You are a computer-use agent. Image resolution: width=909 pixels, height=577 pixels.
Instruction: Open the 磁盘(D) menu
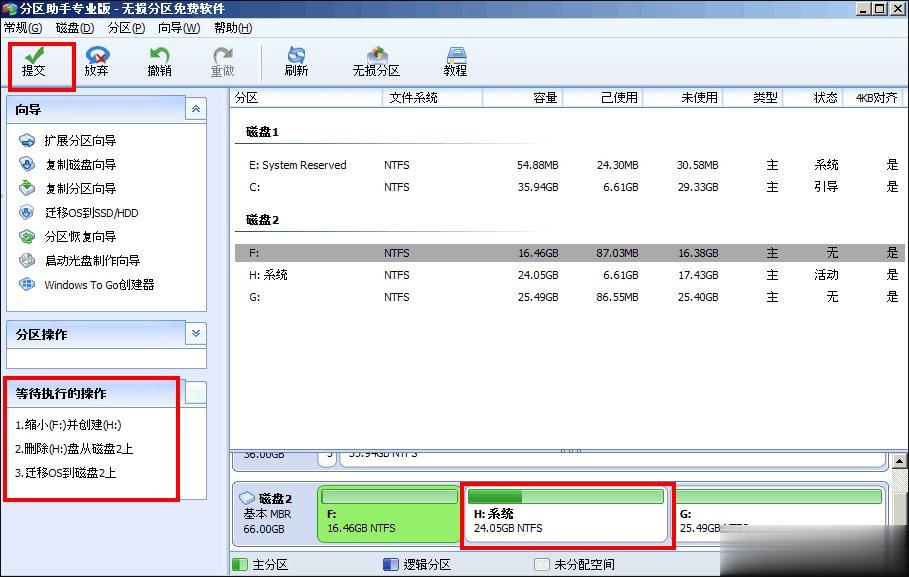click(x=75, y=28)
